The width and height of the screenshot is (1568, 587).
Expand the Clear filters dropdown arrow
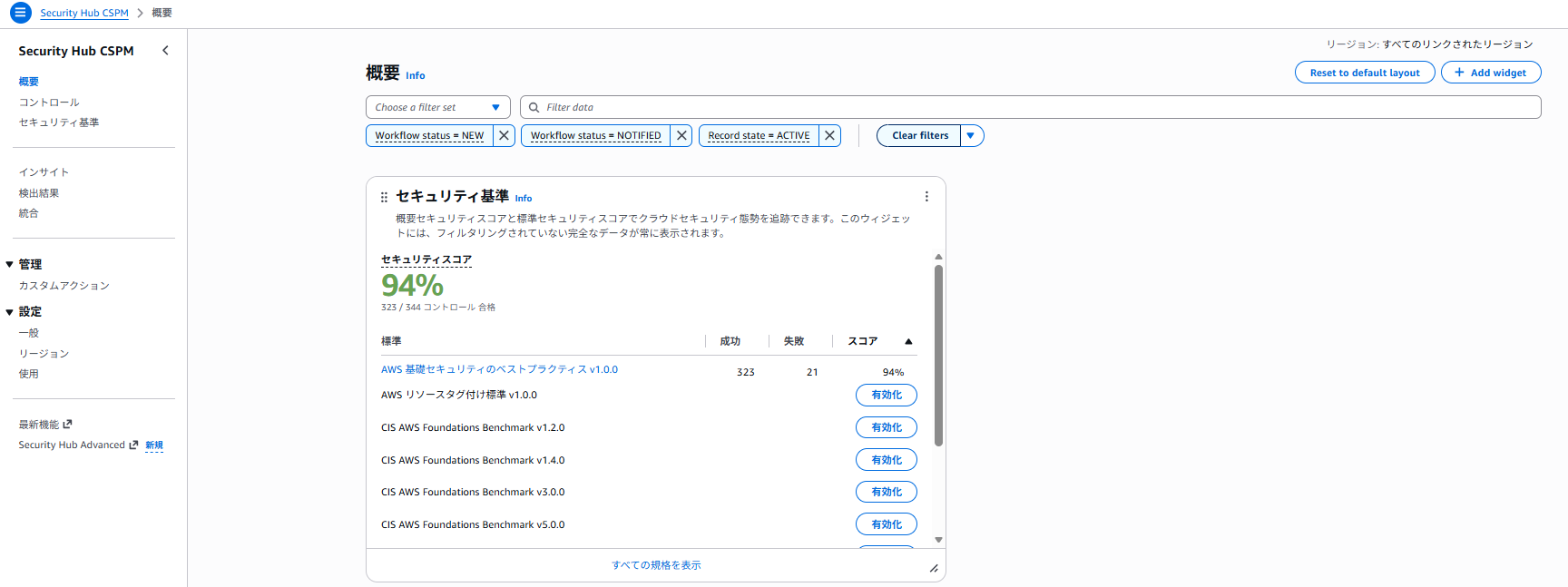tap(972, 135)
